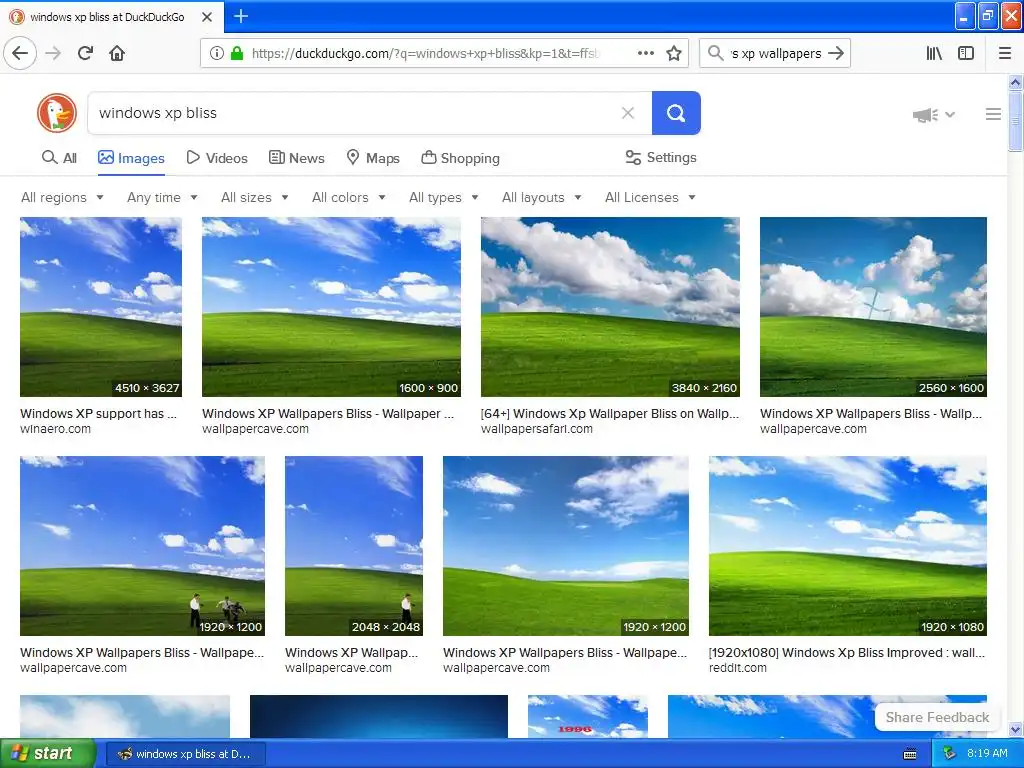Click the green secure padlock icon

pyautogui.click(x=237, y=53)
